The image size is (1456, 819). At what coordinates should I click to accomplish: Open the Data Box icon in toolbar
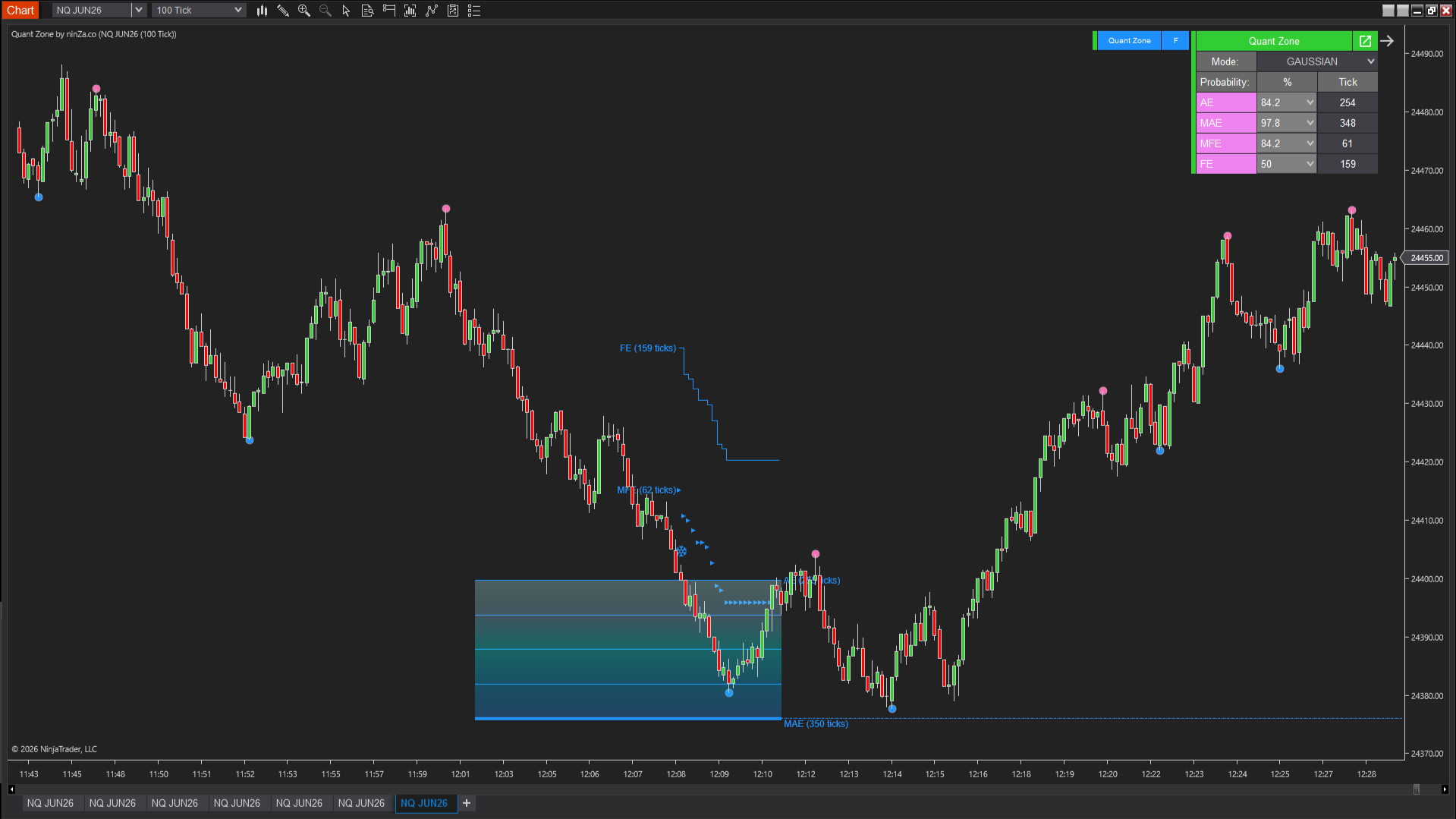click(367, 11)
